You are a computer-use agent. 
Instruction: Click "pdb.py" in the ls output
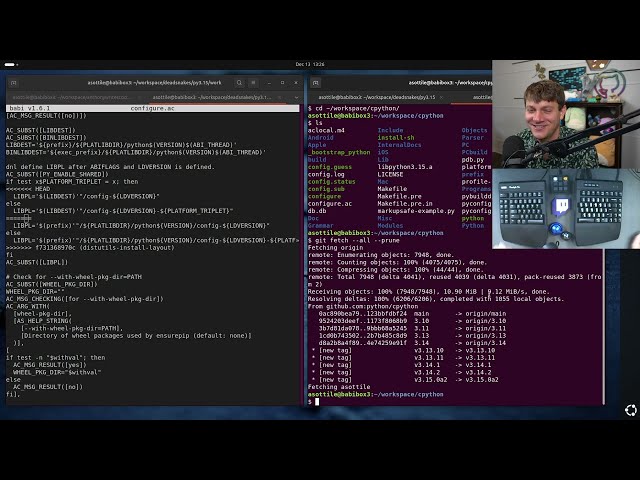pyautogui.click(x=473, y=160)
